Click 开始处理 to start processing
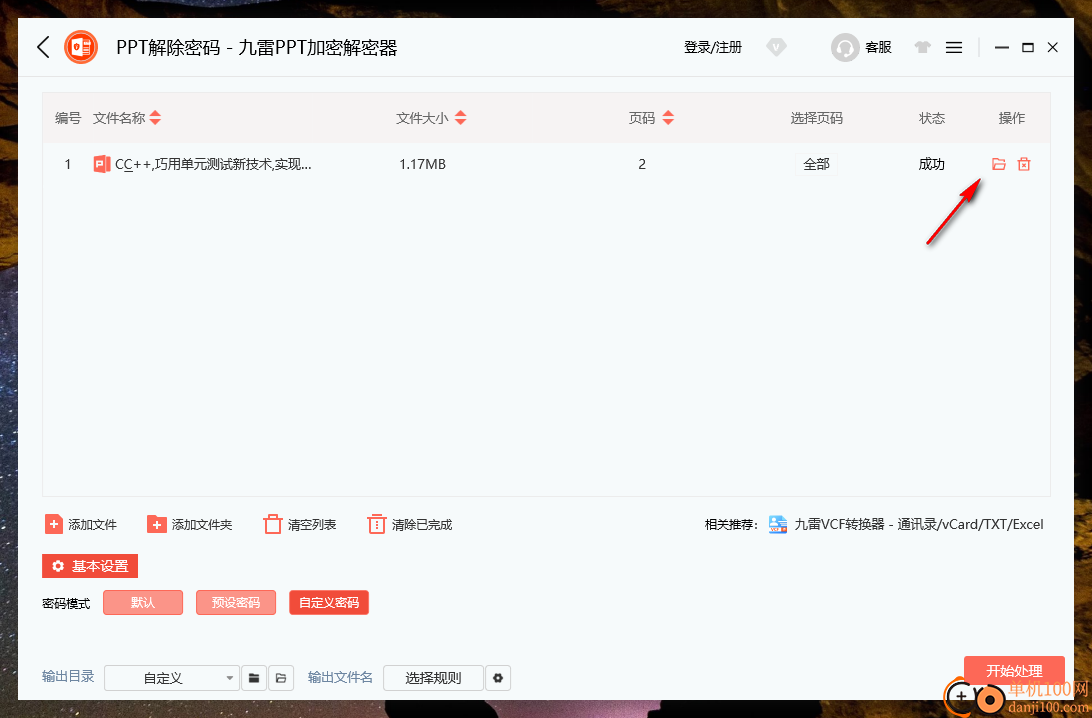 coord(1014,671)
